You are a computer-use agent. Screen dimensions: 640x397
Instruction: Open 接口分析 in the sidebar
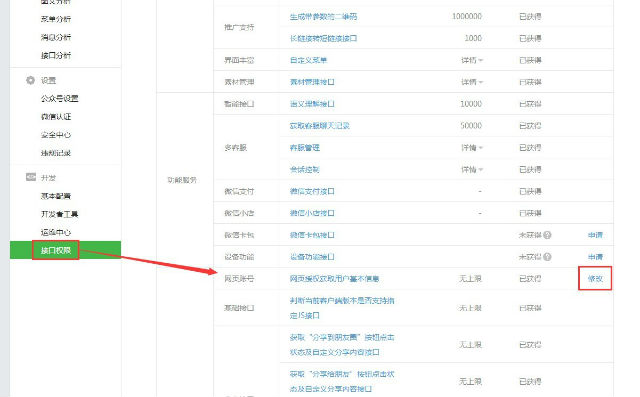(x=56, y=55)
